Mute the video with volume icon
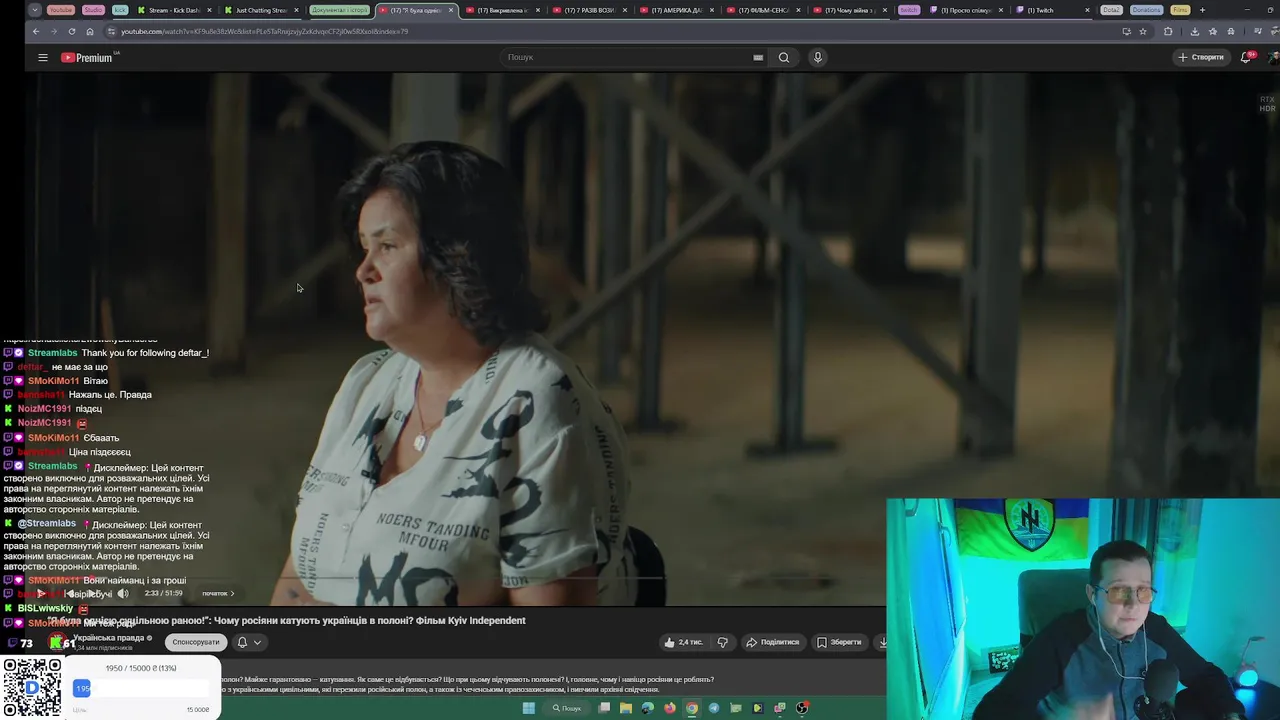This screenshot has height=720, width=1280. click(123, 593)
